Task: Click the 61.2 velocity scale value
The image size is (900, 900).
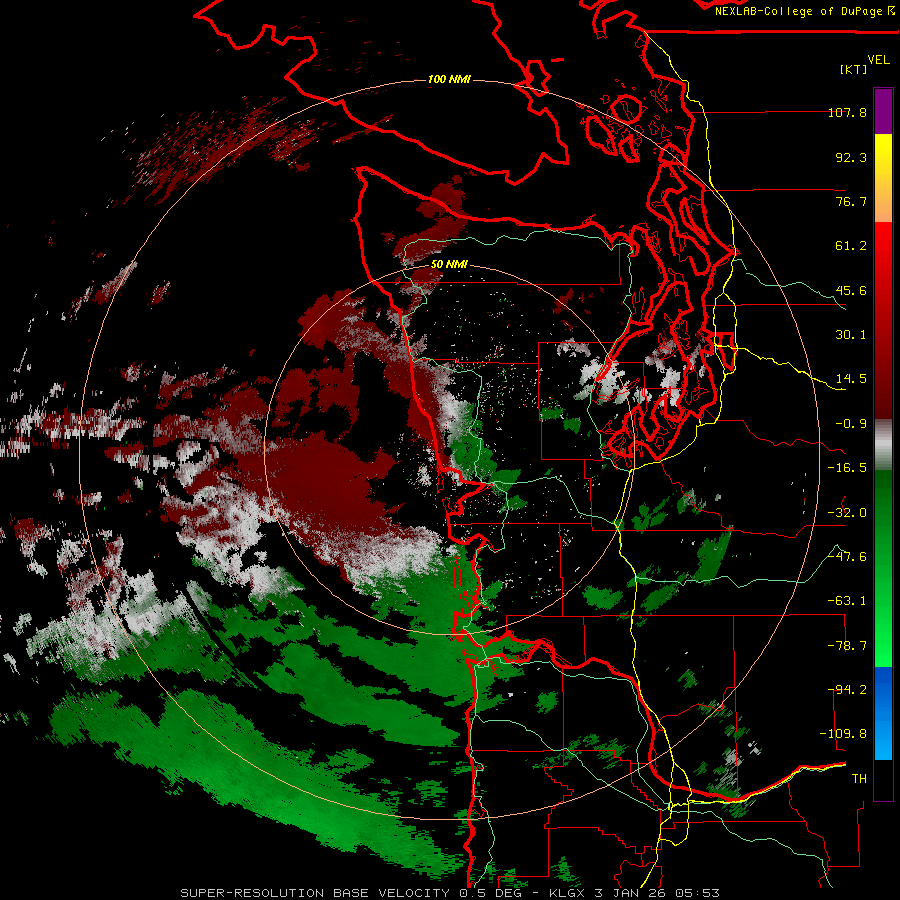Action: click(851, 246)
